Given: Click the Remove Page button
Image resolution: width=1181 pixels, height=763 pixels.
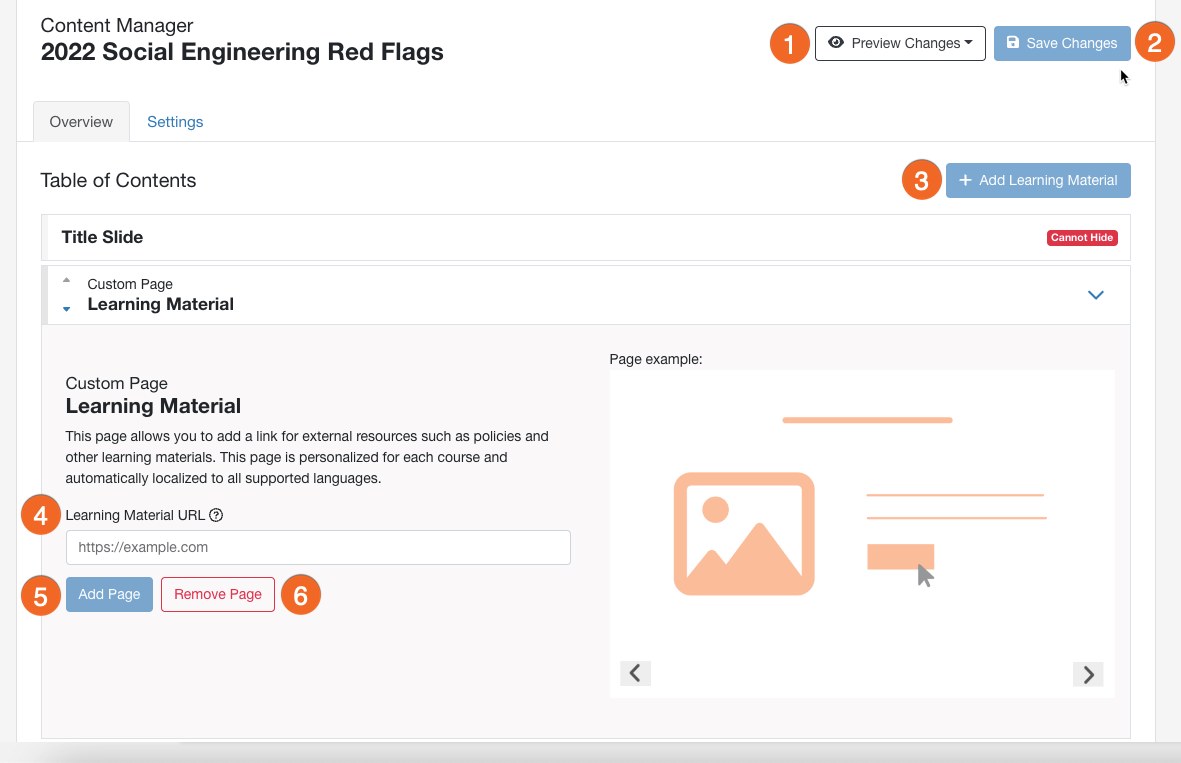Looking at the screenshot, I should coord(217,594).
